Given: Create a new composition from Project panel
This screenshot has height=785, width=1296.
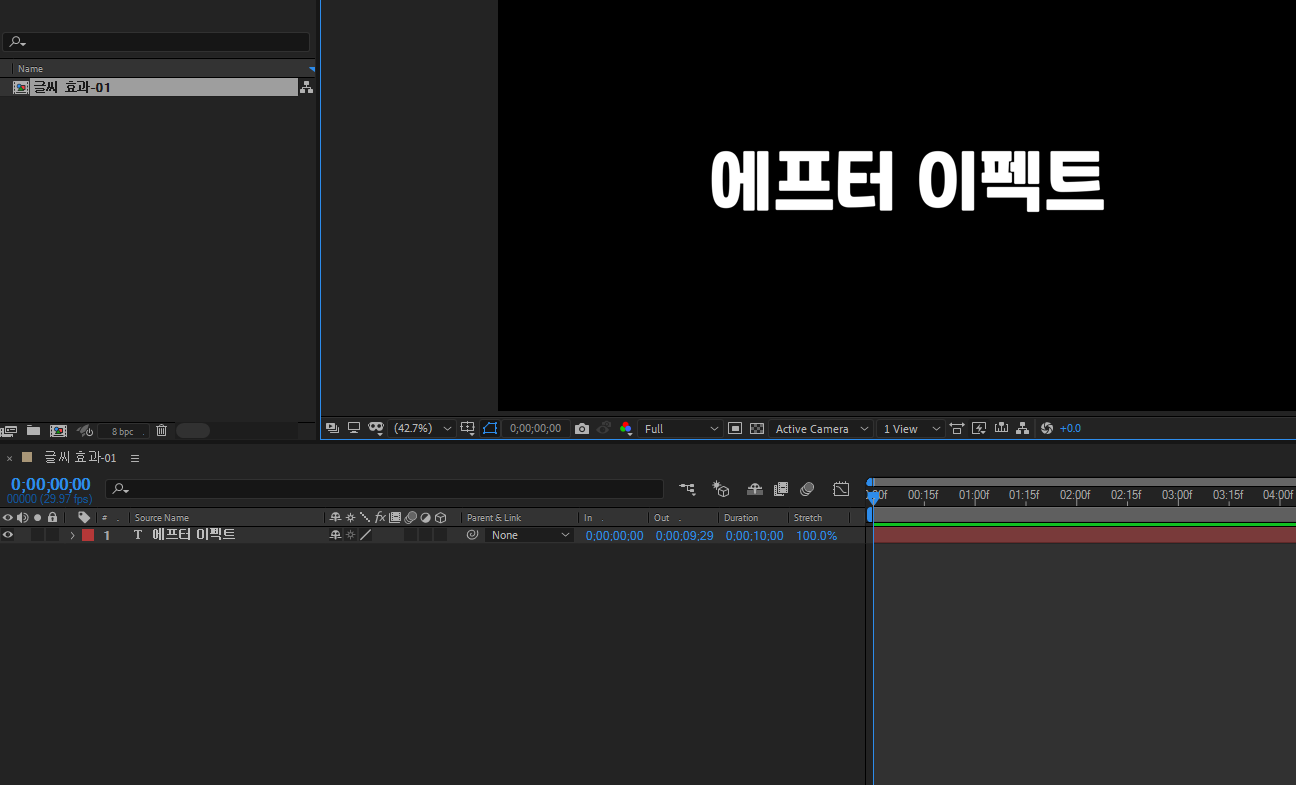Looking at the screenshot, I should [x=59, y=430].
